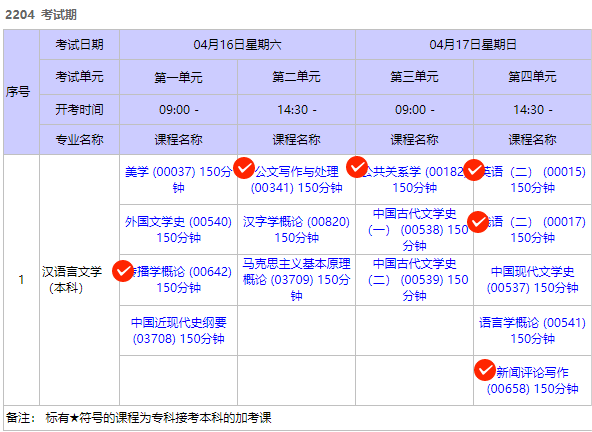This screenshot has width=592, height=432.
Task: Select the 04月16日星期六 date header
Action: click(x=237, y=45)
